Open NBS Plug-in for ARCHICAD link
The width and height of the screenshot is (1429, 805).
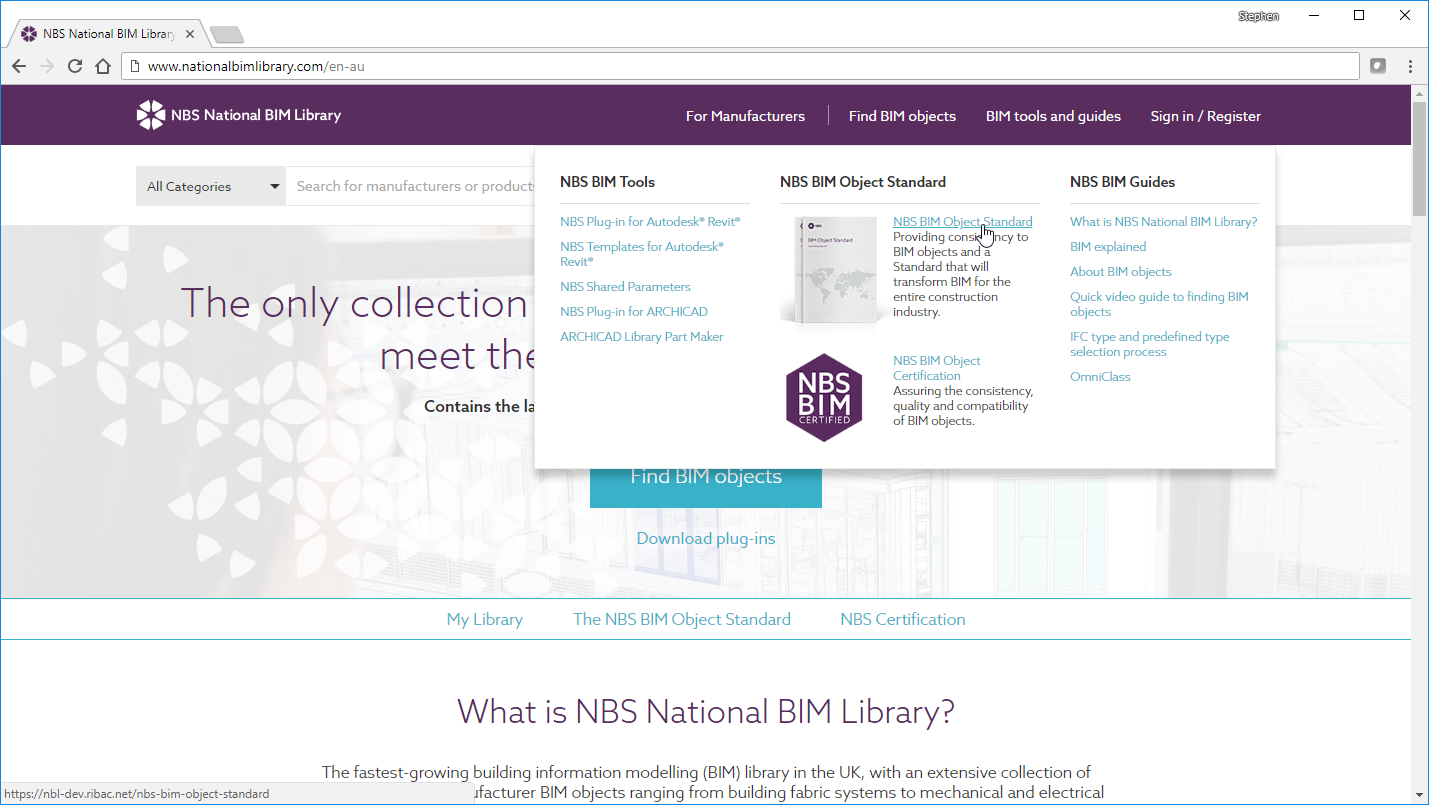tap(634, 312)
